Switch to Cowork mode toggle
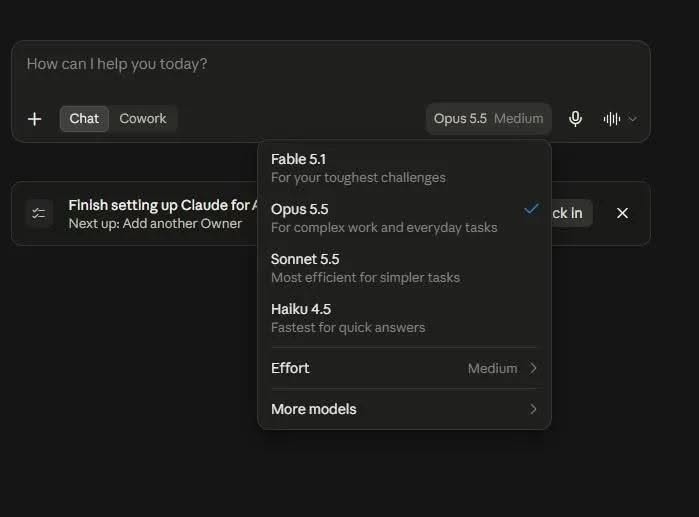This screenshot has height=517, width=699. click(x=143, y=119)
